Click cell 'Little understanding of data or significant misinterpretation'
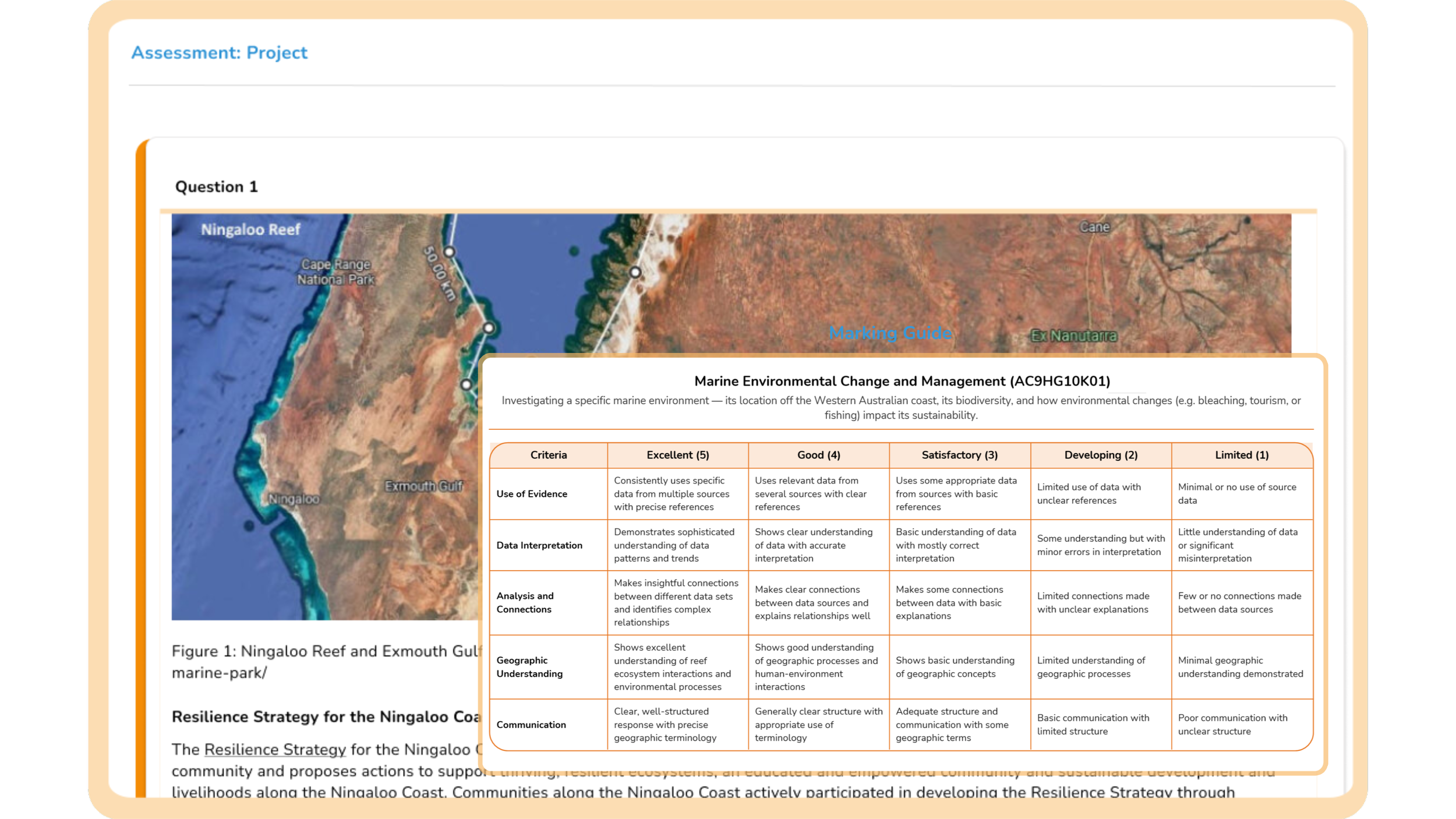The width and height of the screenshot is (1456, 819). tap(1242, 545)
